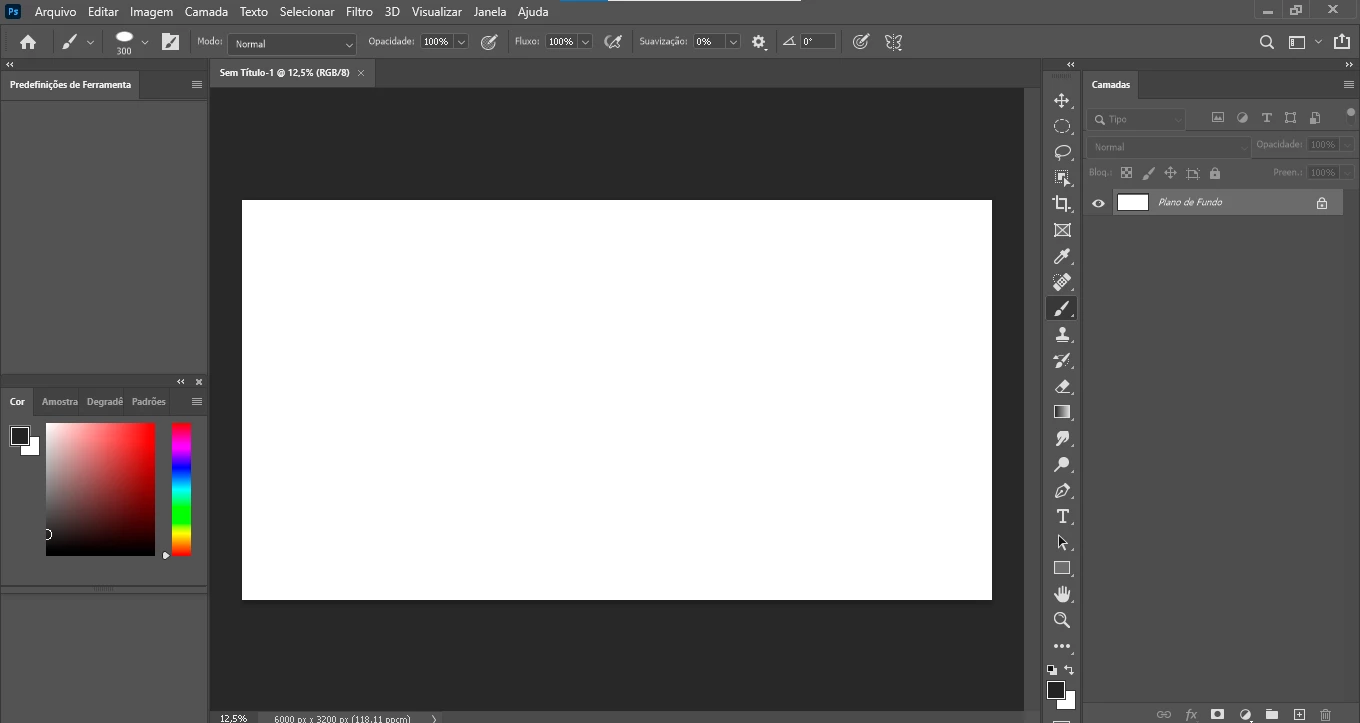
Task: Select the Hand tool
Action: coord(1062,594)
